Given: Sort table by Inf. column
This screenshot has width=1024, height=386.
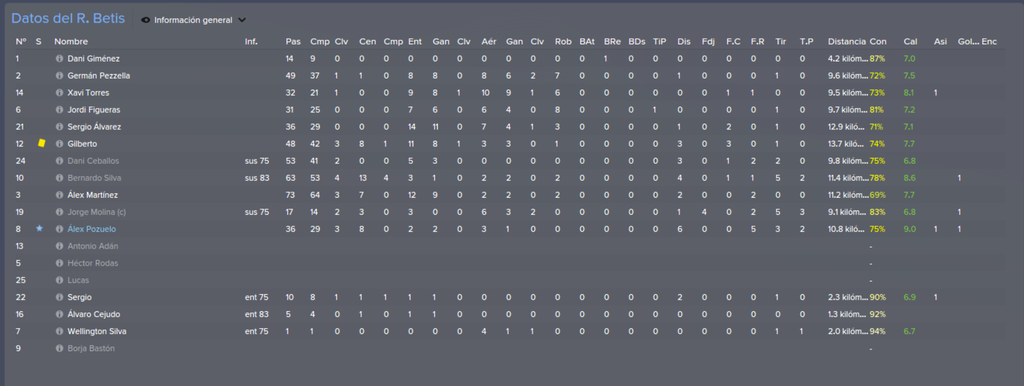Looking at the screenshot, I should click(x=251, y=42).
